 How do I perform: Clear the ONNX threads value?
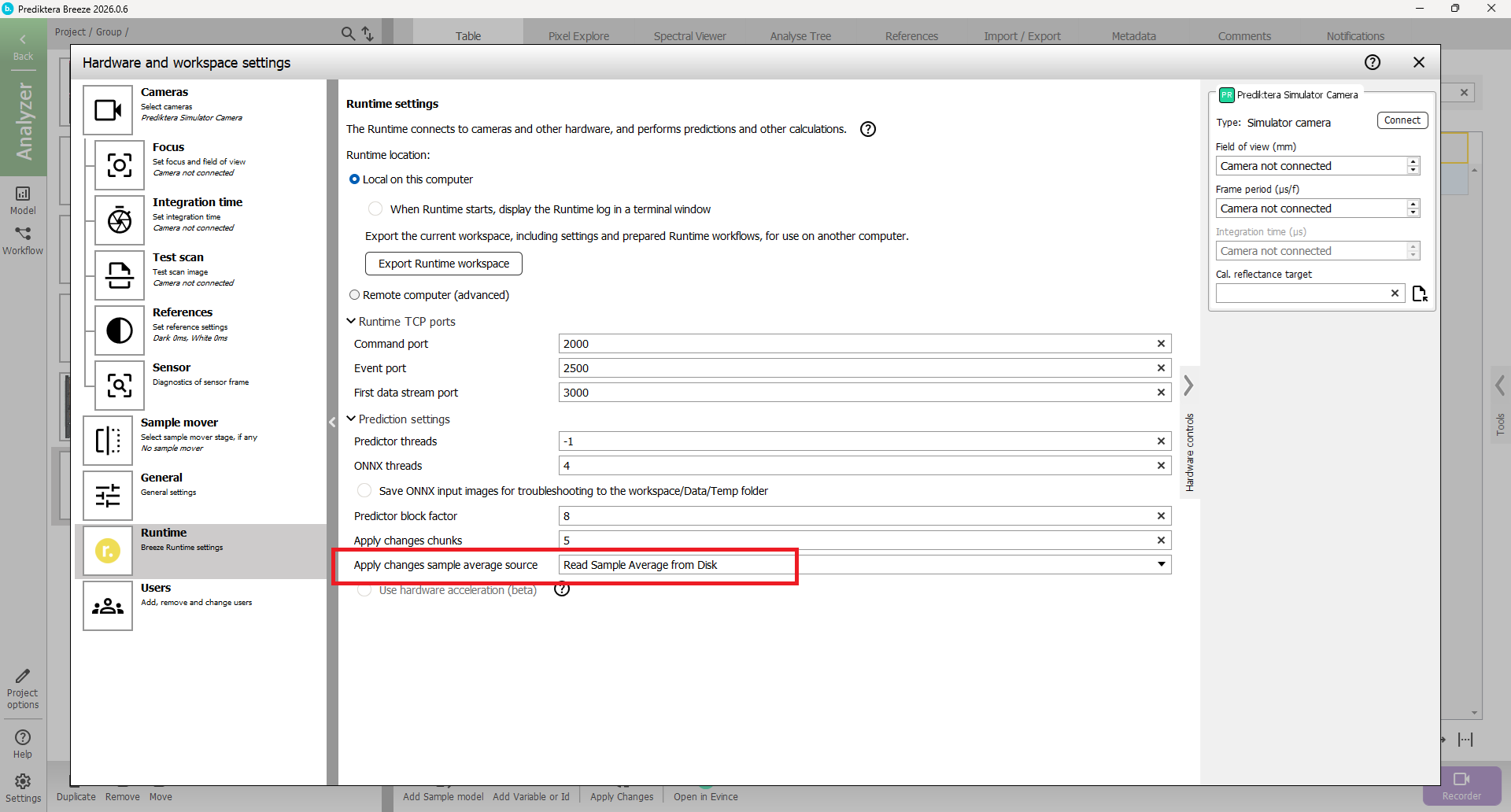pos(1161,466)
